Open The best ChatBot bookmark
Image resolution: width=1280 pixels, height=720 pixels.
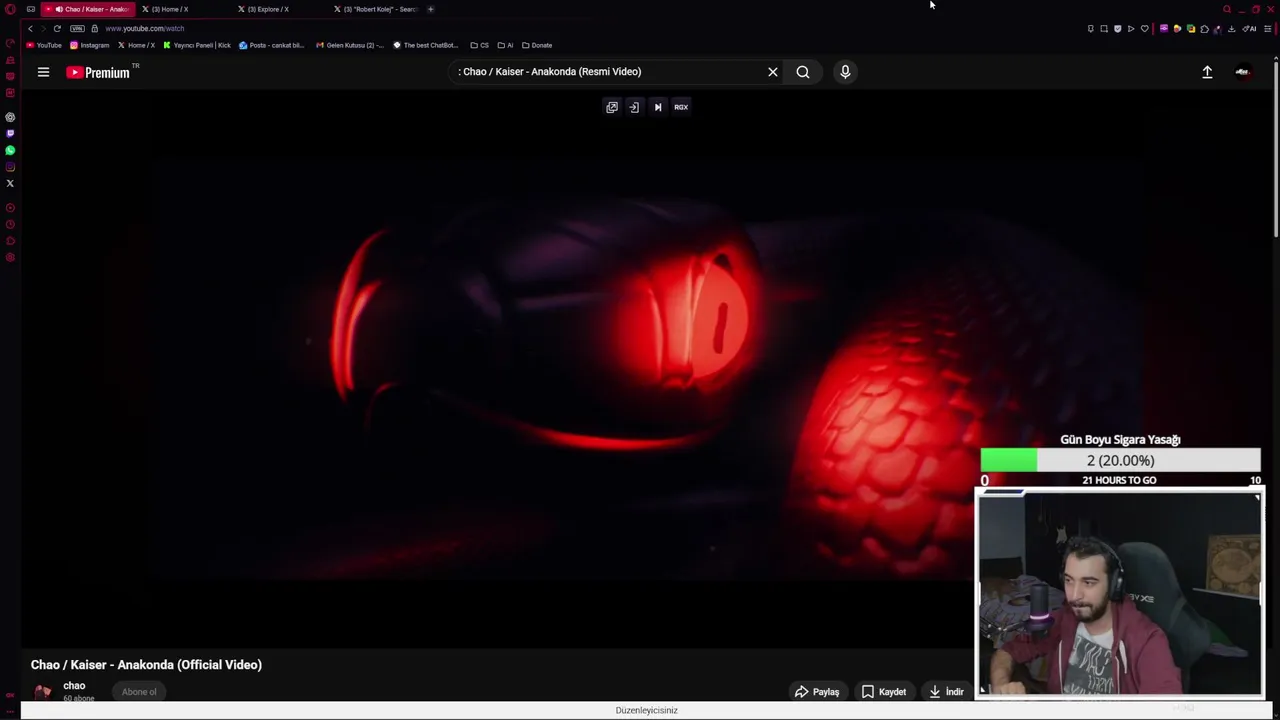(426, 45)
